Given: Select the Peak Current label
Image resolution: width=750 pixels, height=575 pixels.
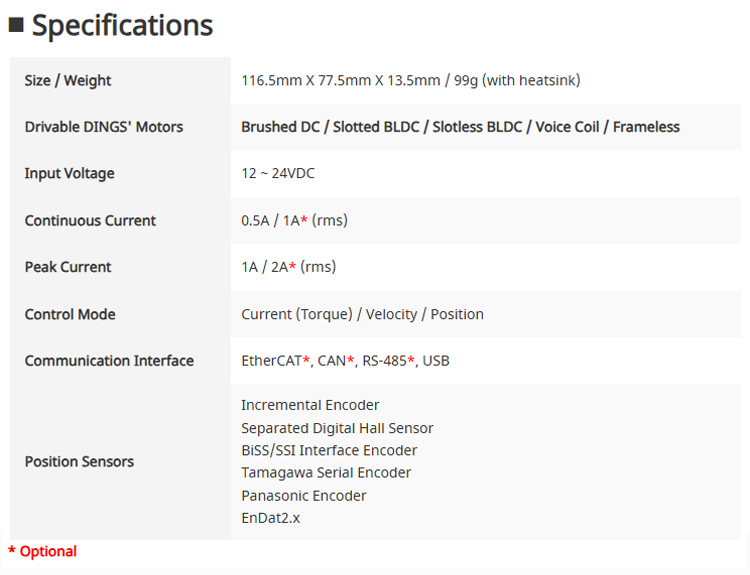Looking at the screenshot, I should point(68,267).
